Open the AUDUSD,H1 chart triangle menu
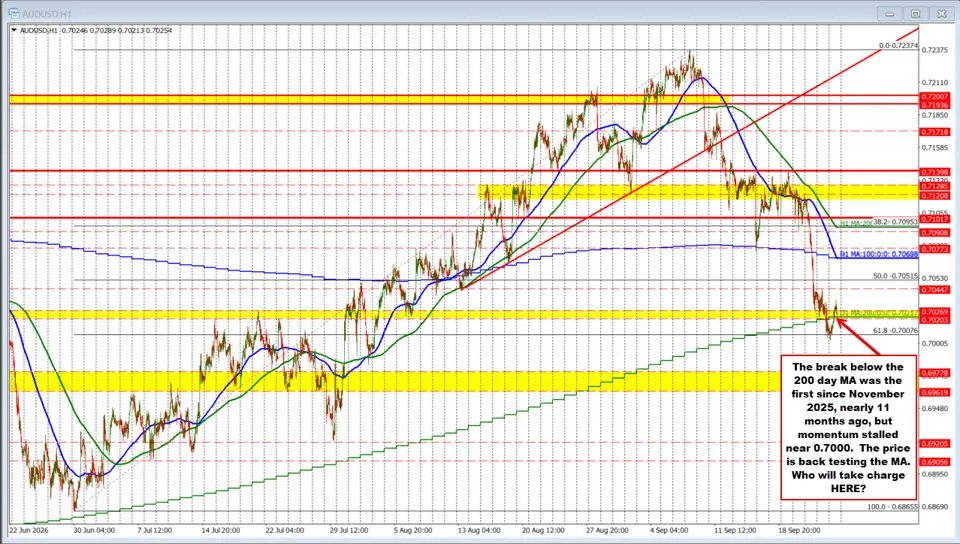 coord(15,29)
